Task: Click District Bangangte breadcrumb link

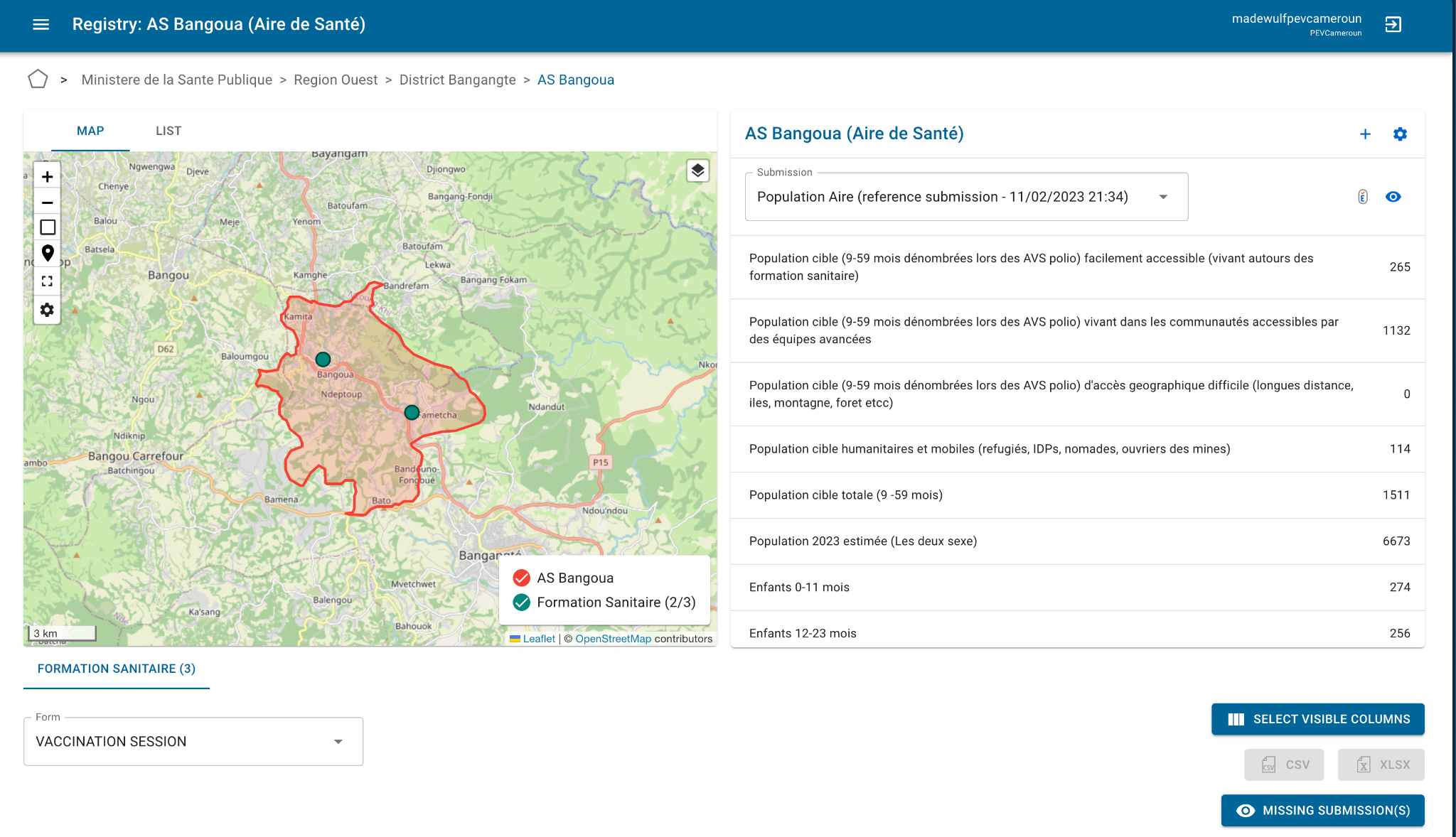Action: [x=457, y=80]
